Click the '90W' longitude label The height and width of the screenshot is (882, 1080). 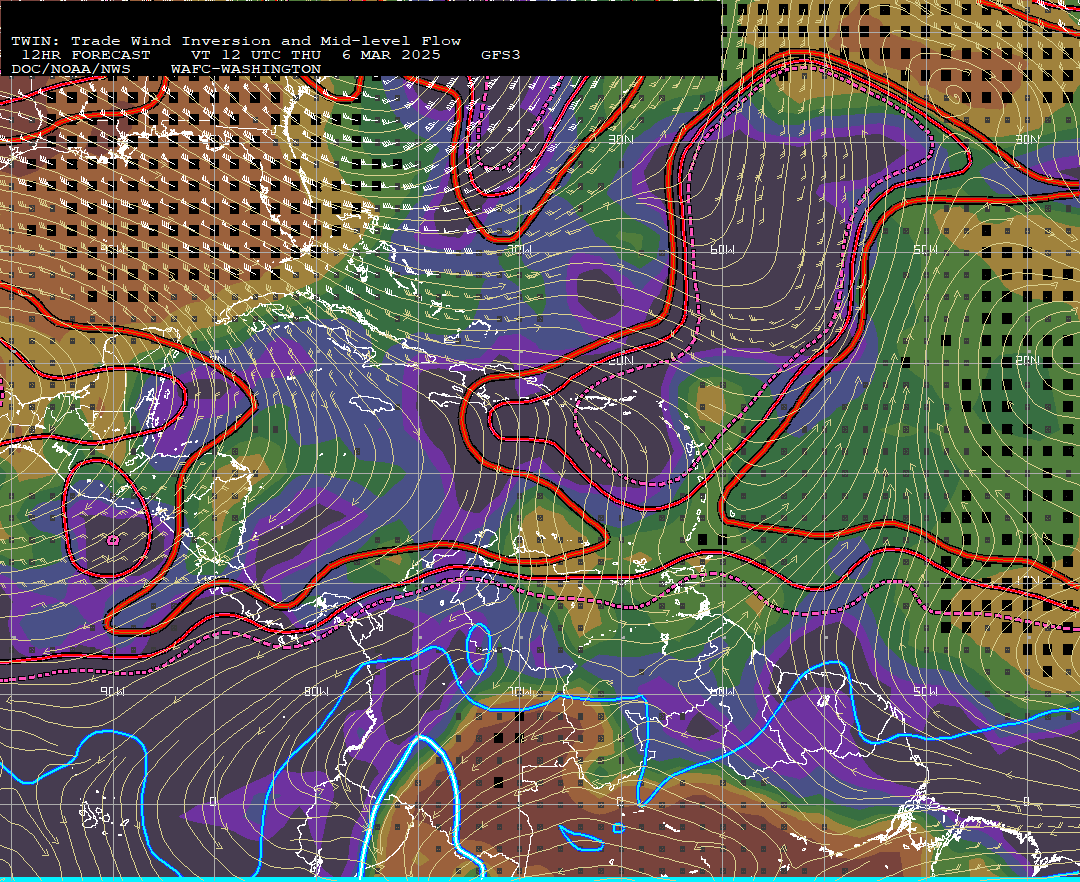click(x=112, y=691)
